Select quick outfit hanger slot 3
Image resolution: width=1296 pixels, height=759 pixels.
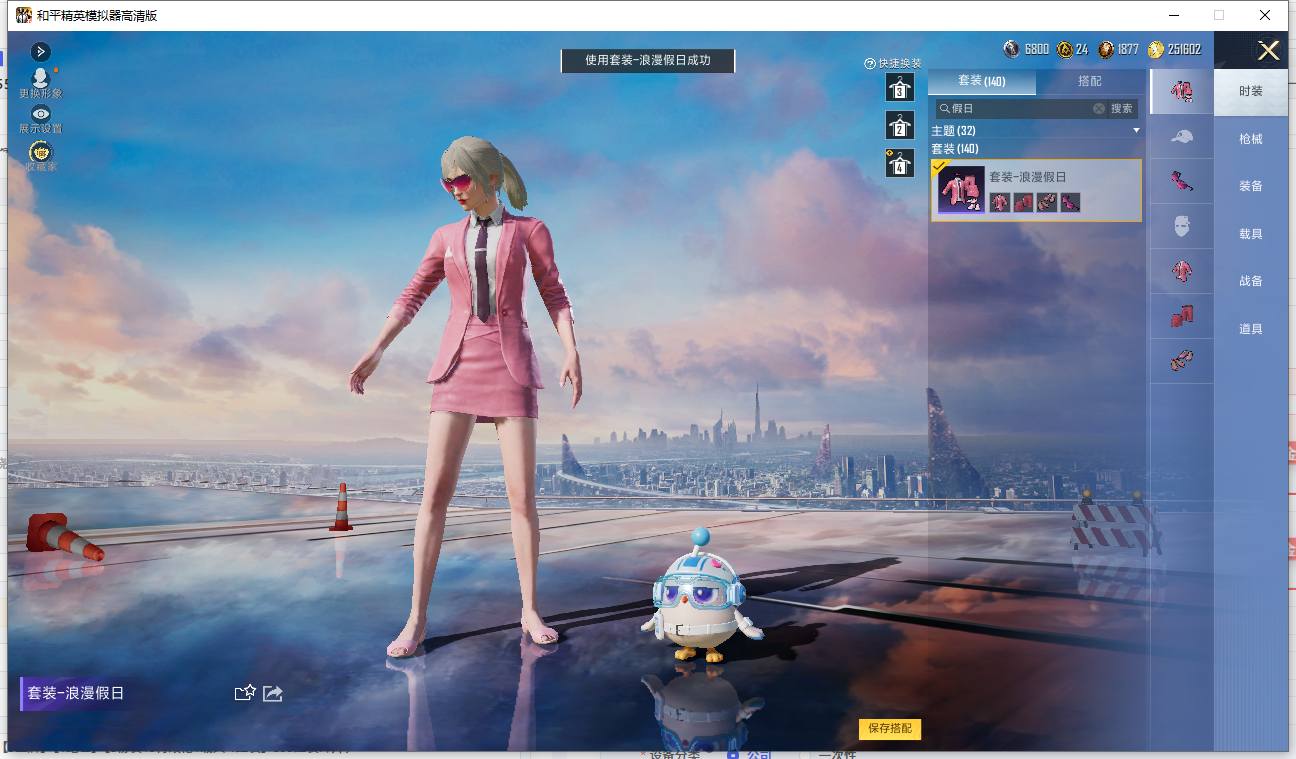899,88
